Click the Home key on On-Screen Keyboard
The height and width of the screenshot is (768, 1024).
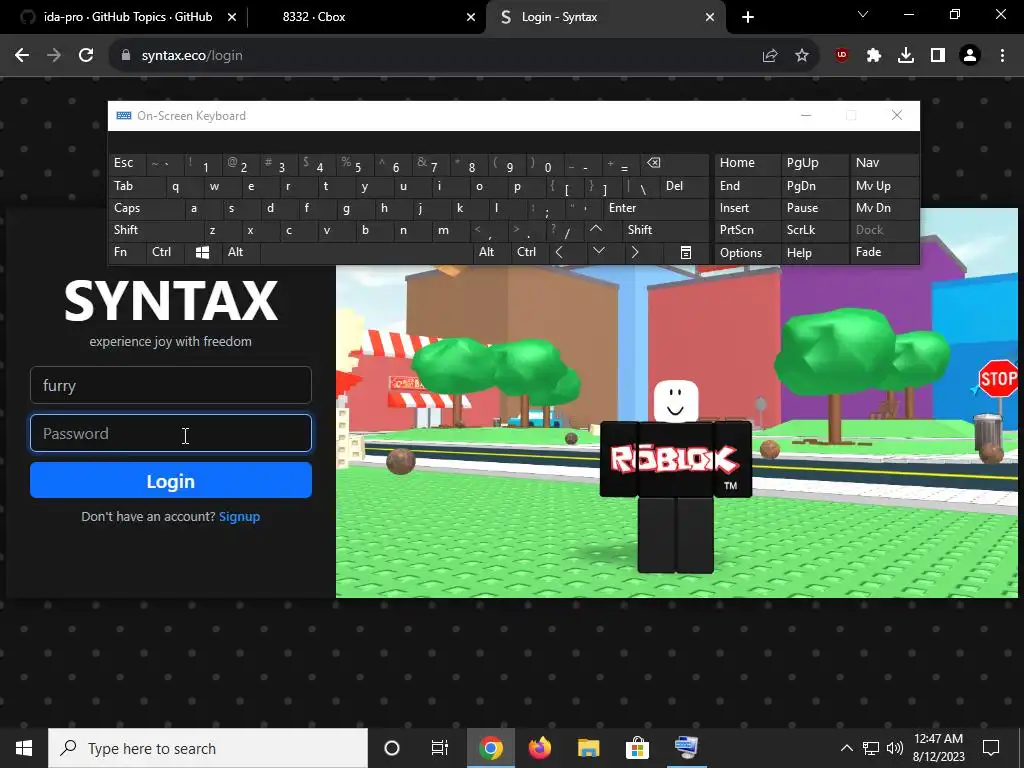coord(748,164)
